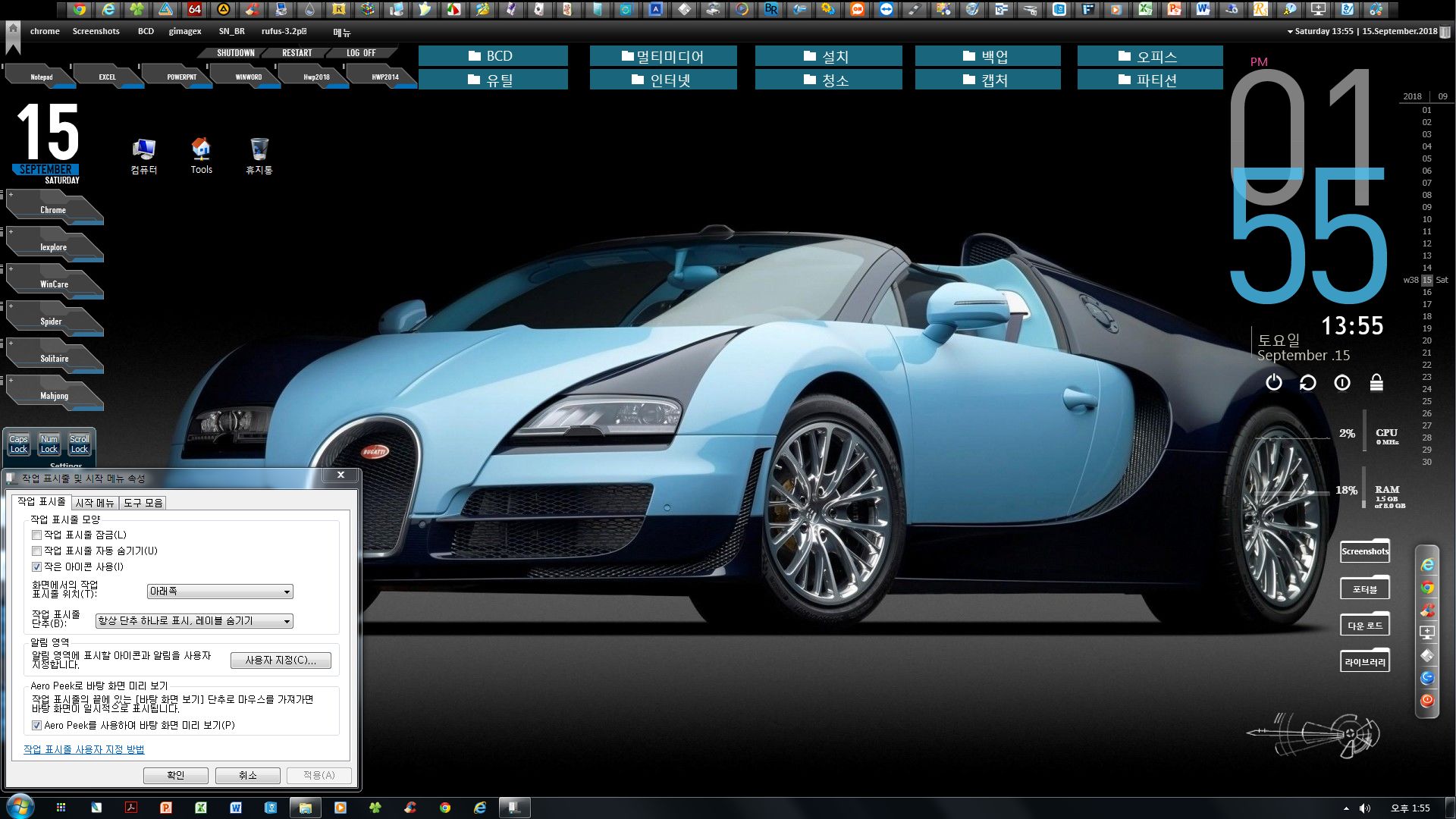Open the 라이브러리 folder widget
The image size is (1456, 819).
1365,661
